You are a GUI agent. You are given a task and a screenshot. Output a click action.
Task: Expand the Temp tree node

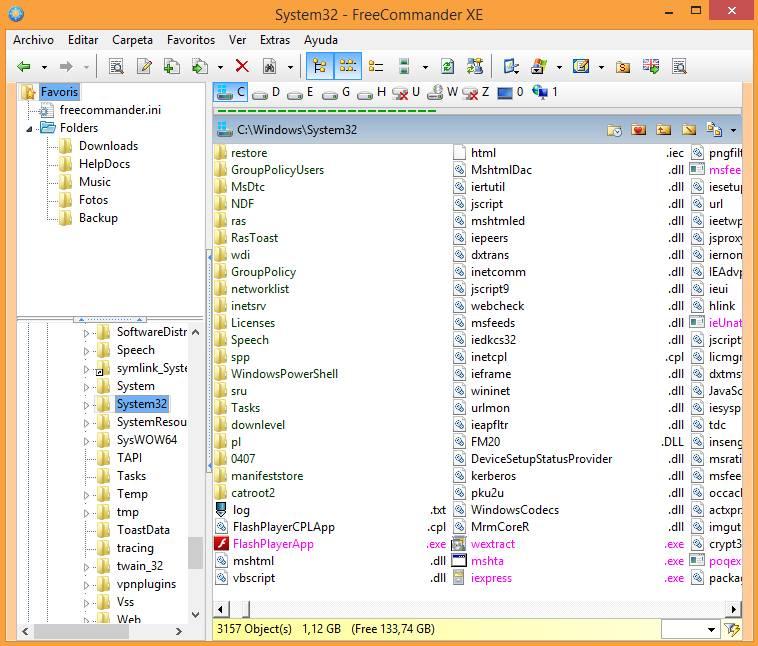coord(87,495)
